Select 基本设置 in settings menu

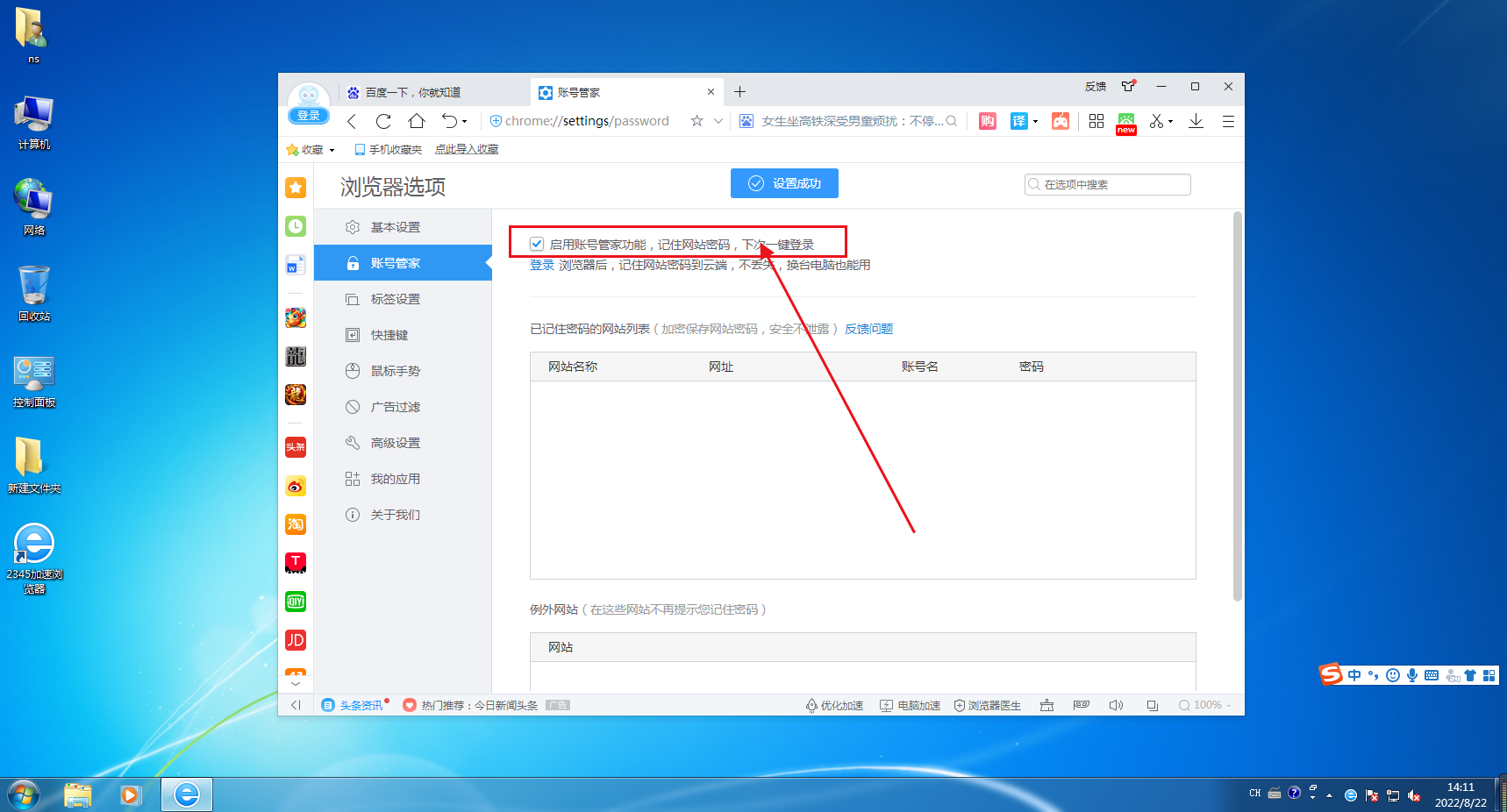(403, 227)
